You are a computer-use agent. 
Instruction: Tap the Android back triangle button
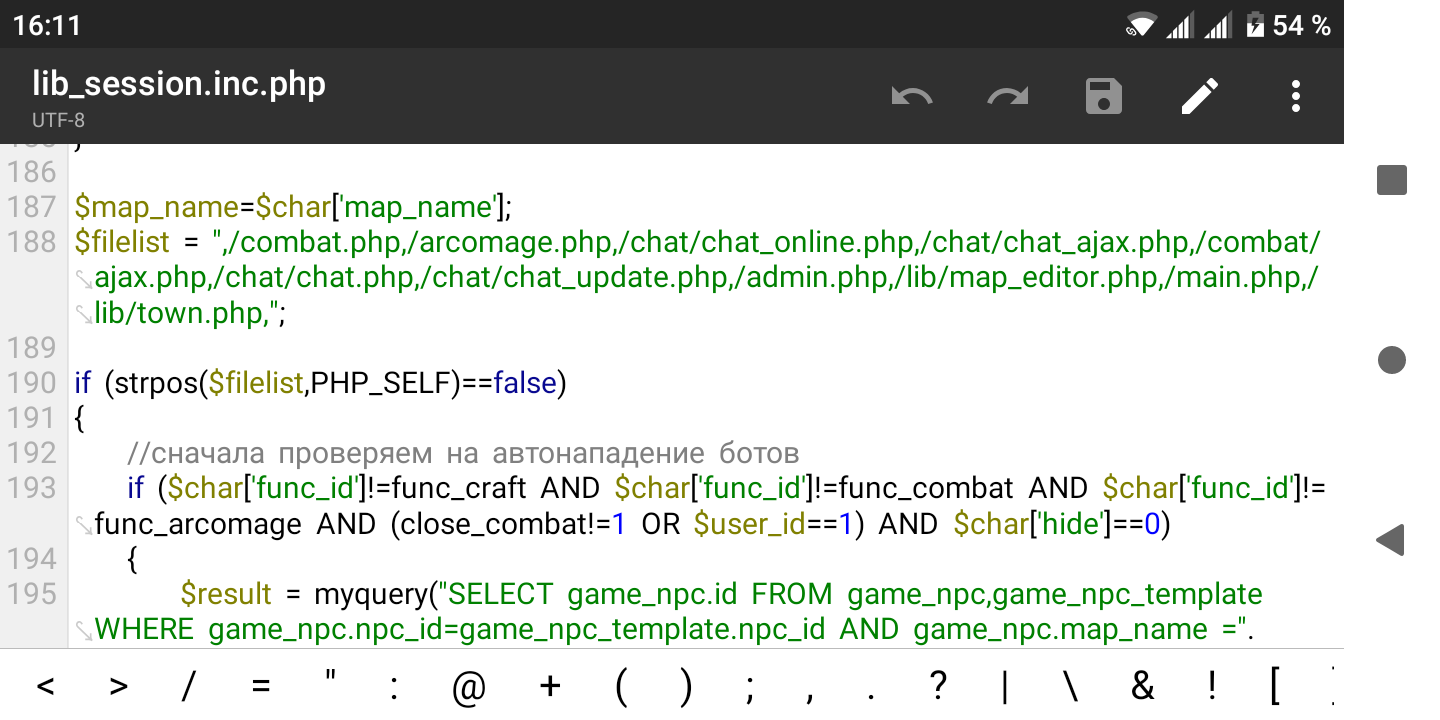pos(1391,540)
